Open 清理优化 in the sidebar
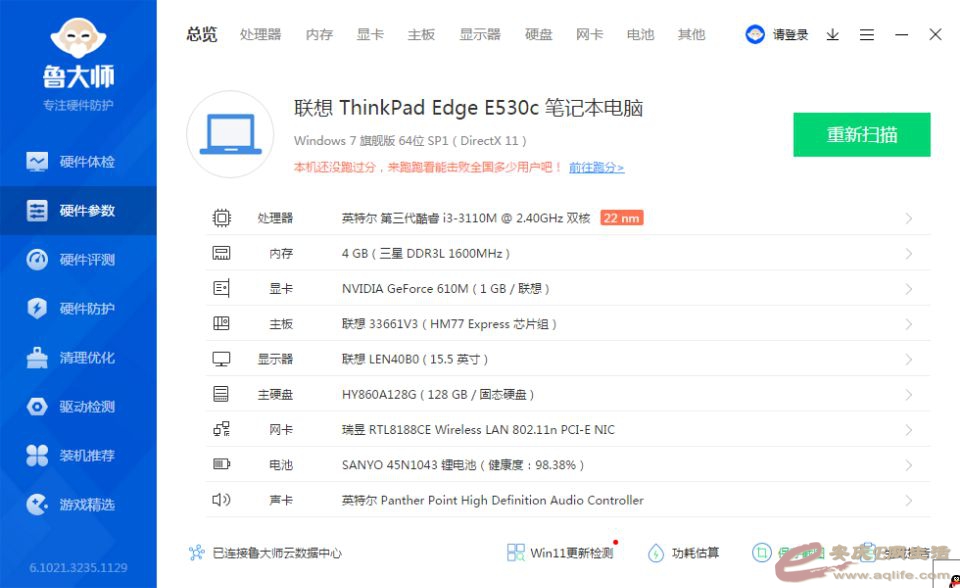960x588 pixels. [x=78, y=358]
